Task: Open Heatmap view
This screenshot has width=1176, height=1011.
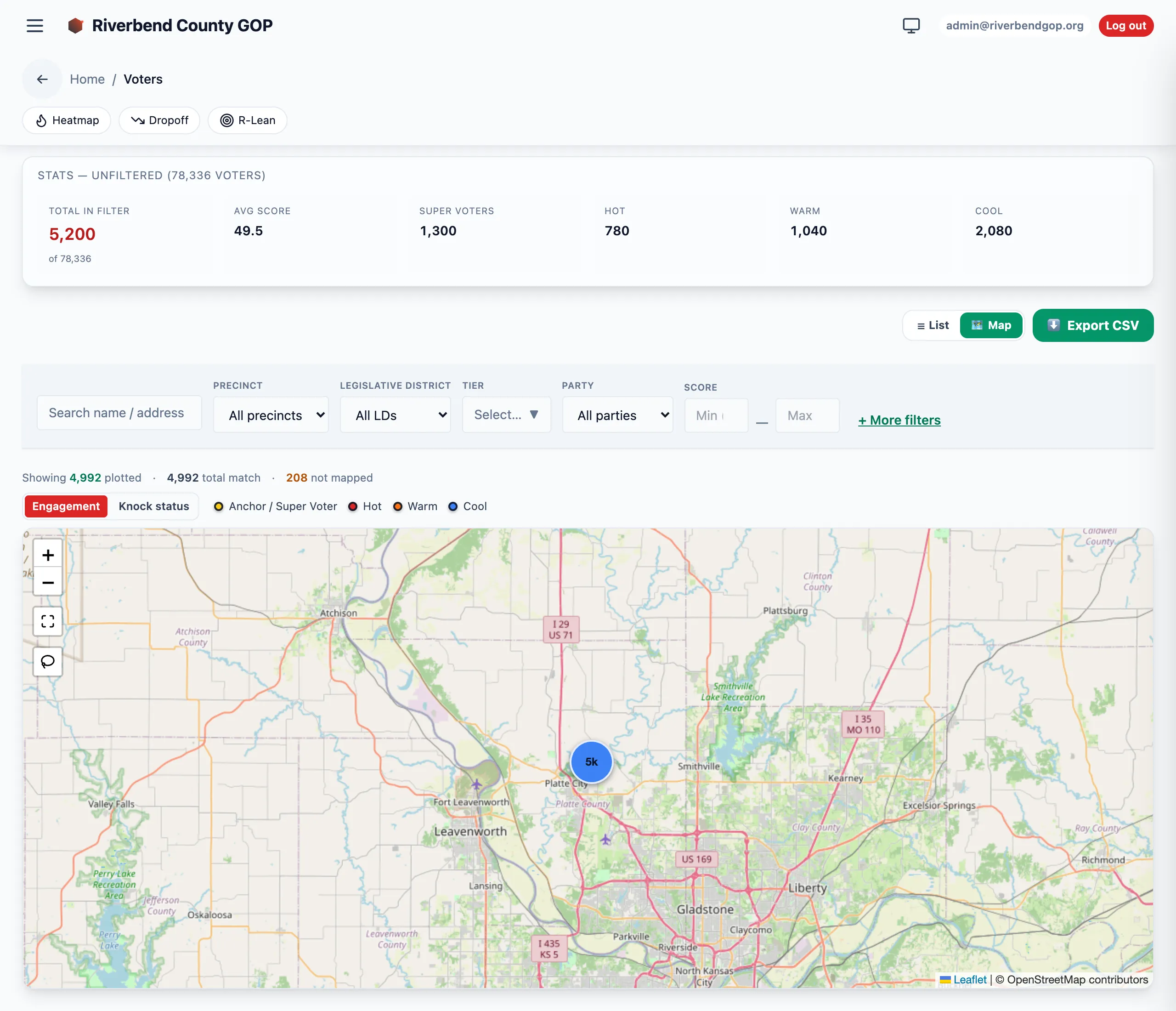Action: [67, 120]
